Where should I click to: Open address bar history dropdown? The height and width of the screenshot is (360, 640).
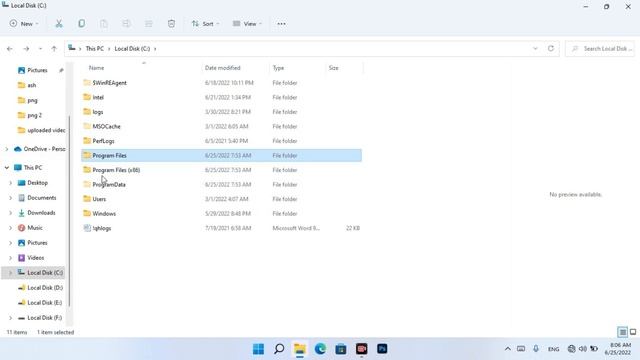[535, 49]
